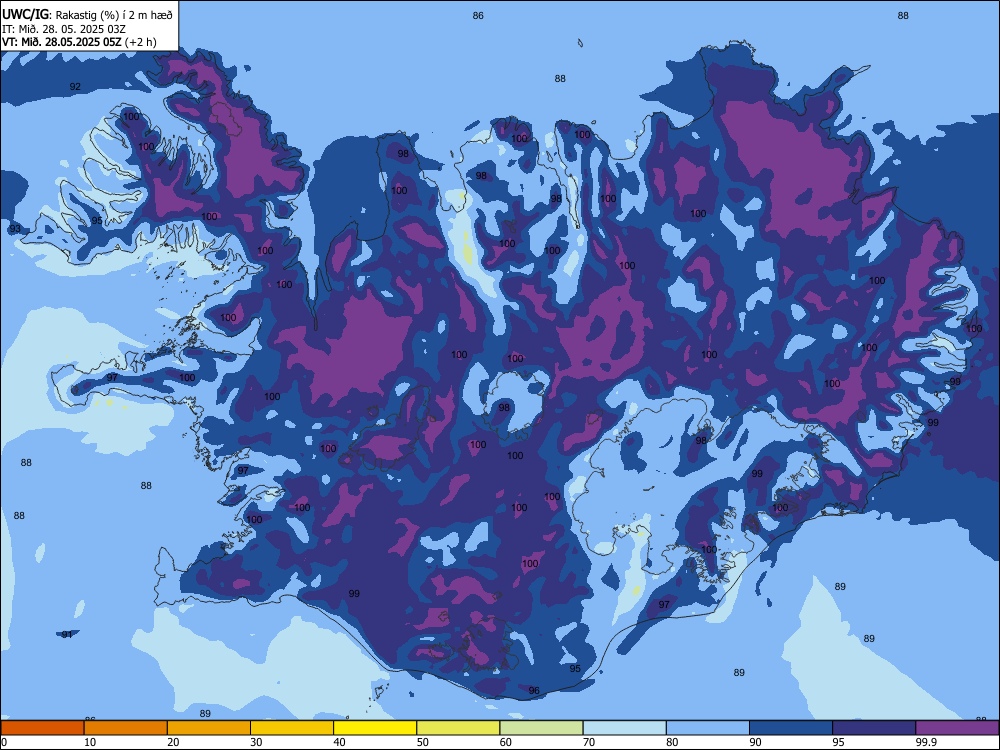The width and height of the screenshot is (1000, 750).
Task: Click the '91' humidity value on the map
Action: coord(67,635)
